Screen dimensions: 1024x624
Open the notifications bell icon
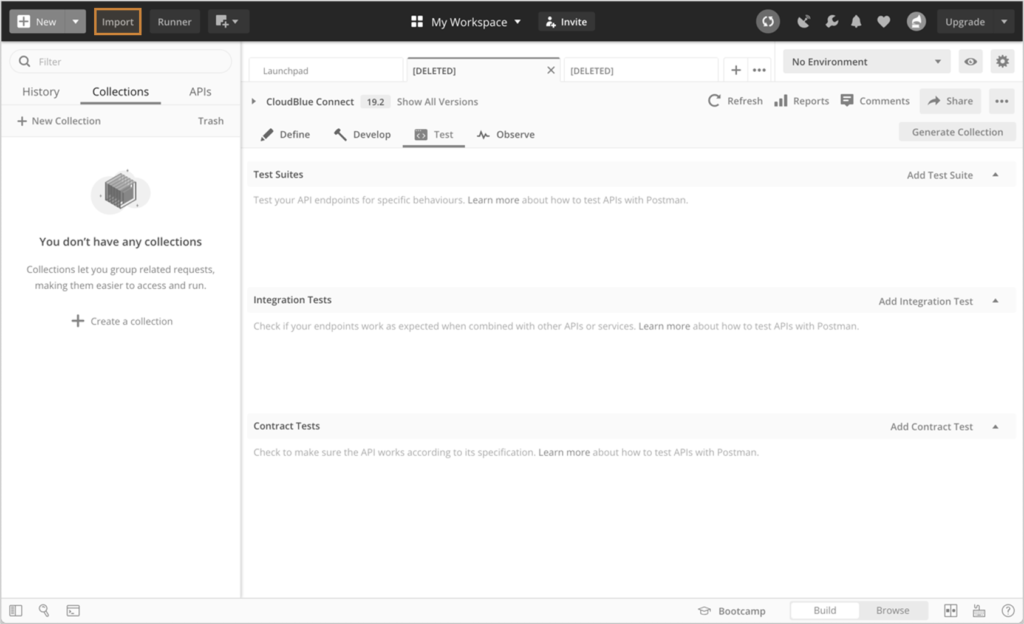(x=856, y=22)
